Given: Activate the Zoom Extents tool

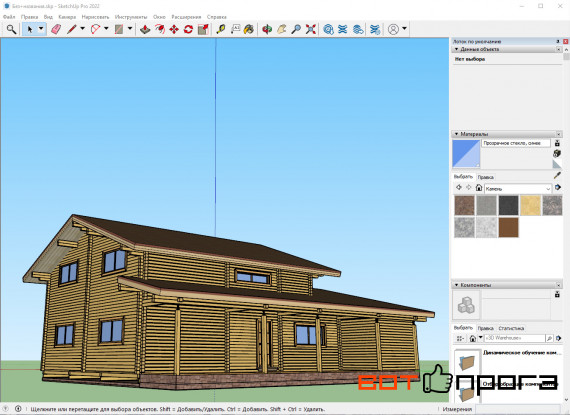Looking at the screenshot, I should pos(310,29).
